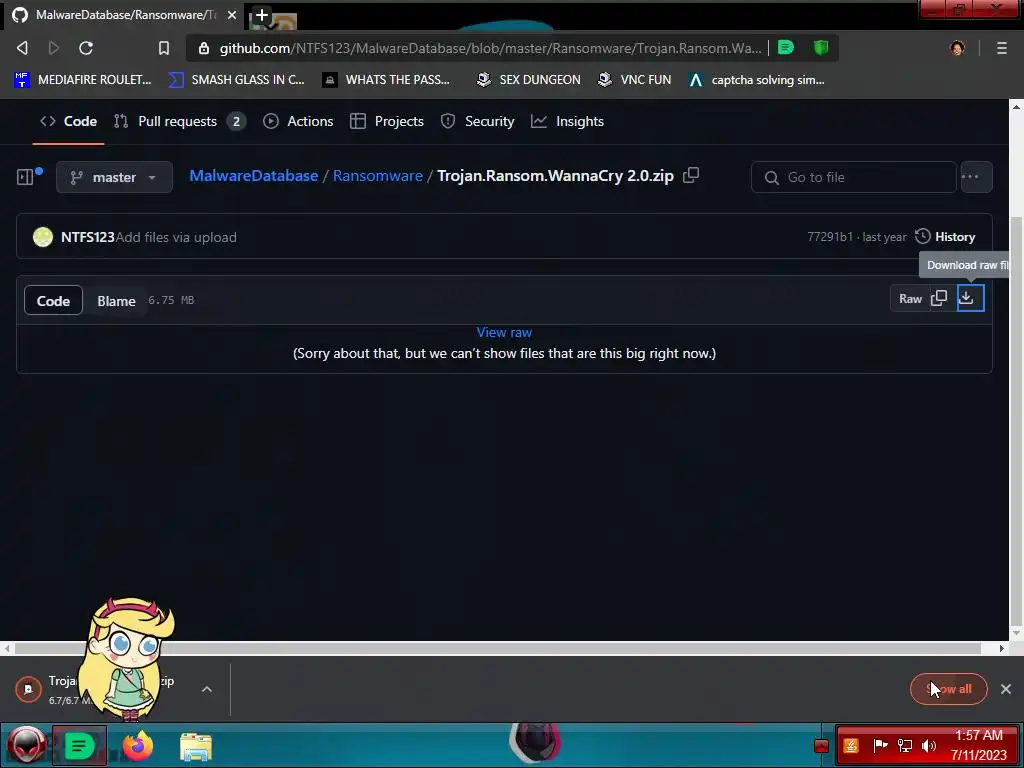Screen dimensions: 1024x768
Task: Open Raw file view
Action: pos(910,298)
